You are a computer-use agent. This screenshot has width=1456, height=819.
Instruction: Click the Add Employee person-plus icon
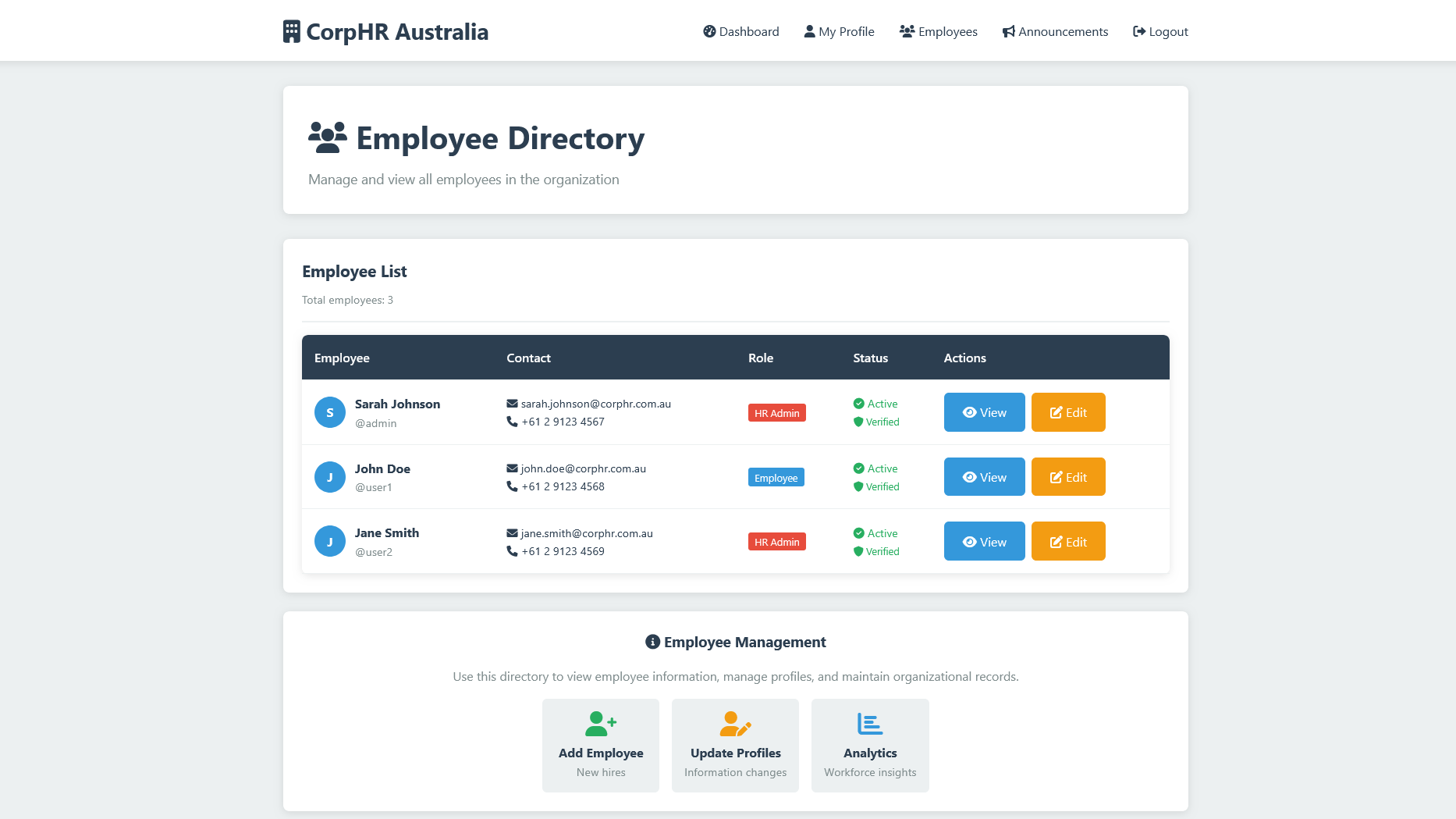point(600,724)
